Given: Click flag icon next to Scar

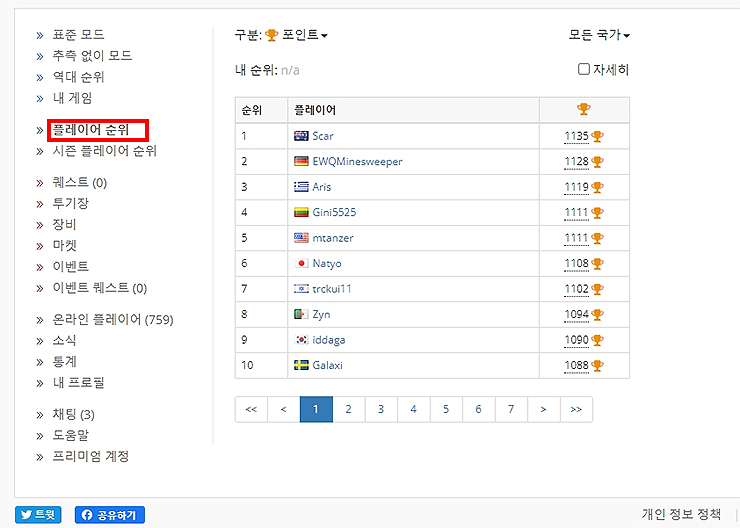Looking at the screenshot, I should (301, 136).
